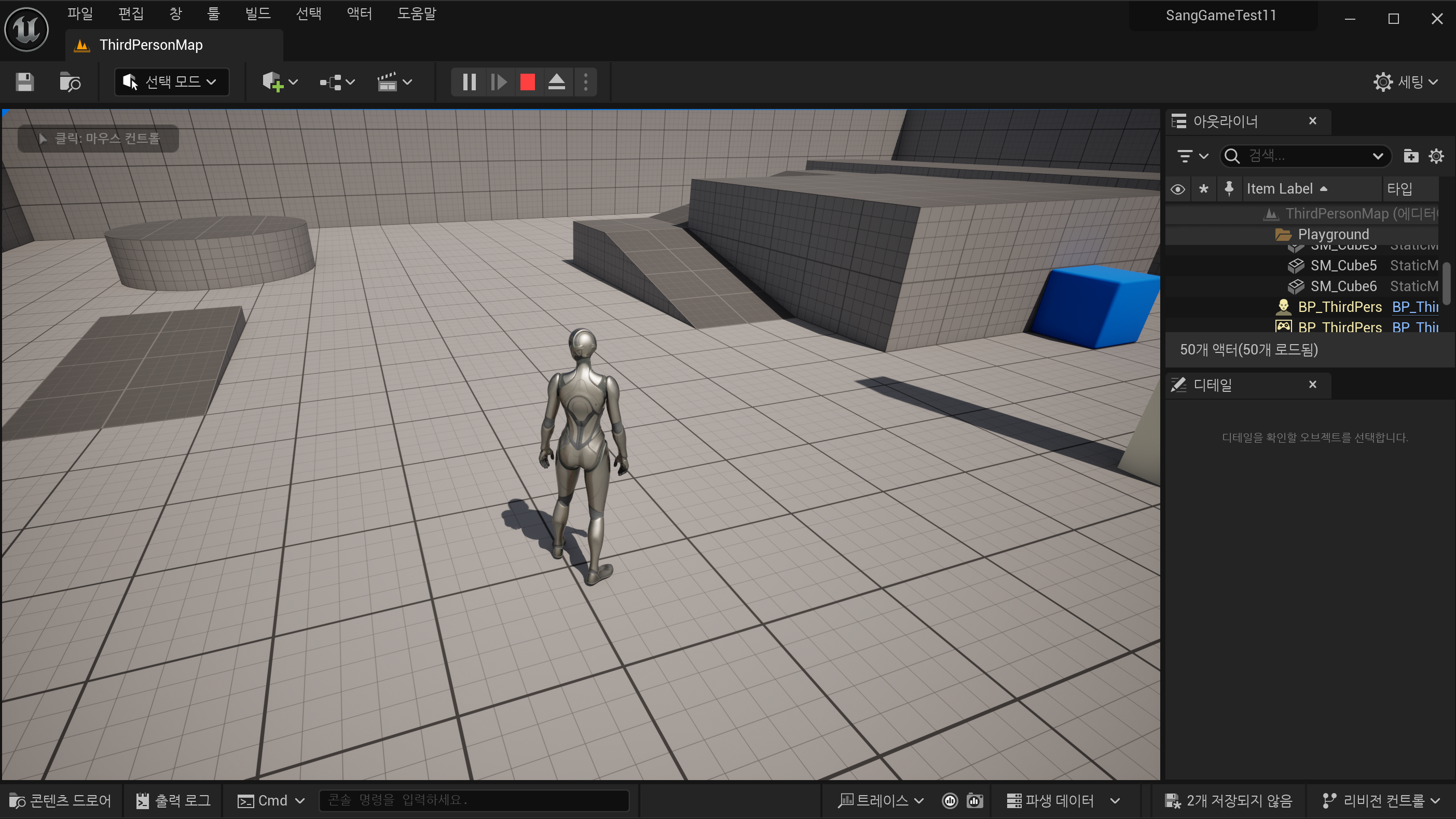1456x819 pixels.
Task: Save the current level with the floppy icon
Action: click(x=24, y=82)
